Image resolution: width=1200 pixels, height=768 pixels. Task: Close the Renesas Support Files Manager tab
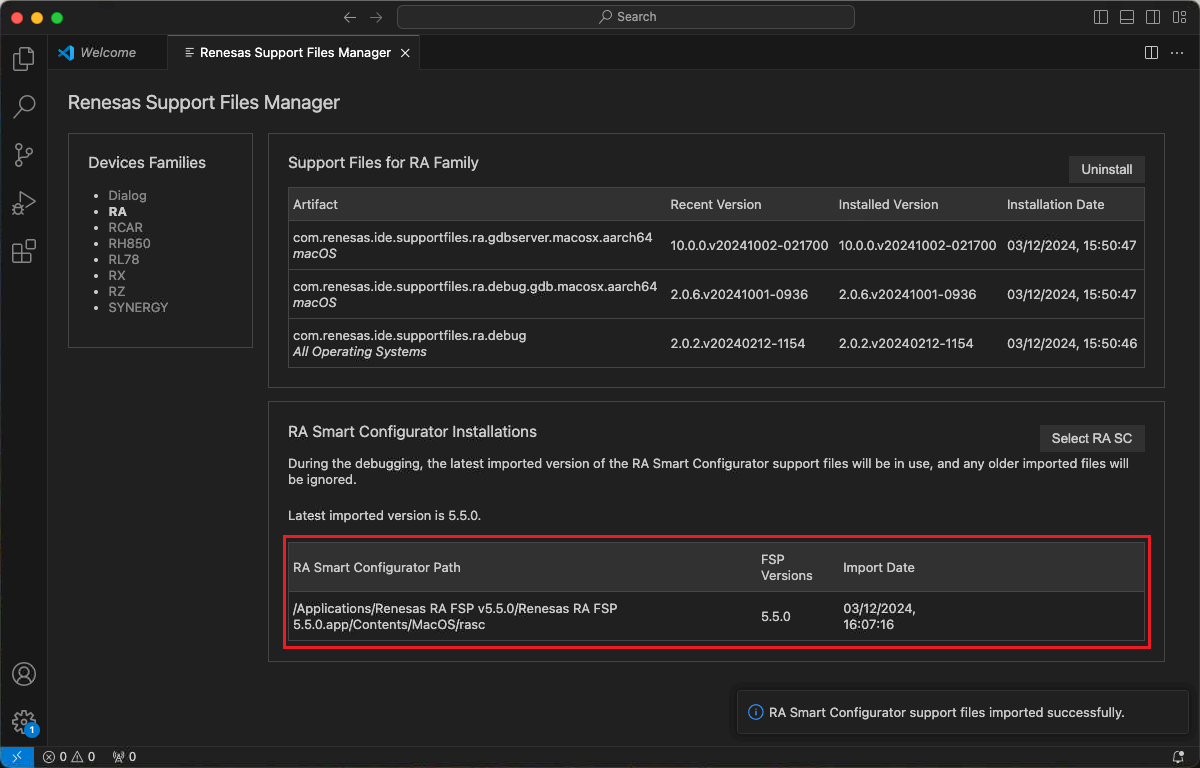tap(405, 53)
